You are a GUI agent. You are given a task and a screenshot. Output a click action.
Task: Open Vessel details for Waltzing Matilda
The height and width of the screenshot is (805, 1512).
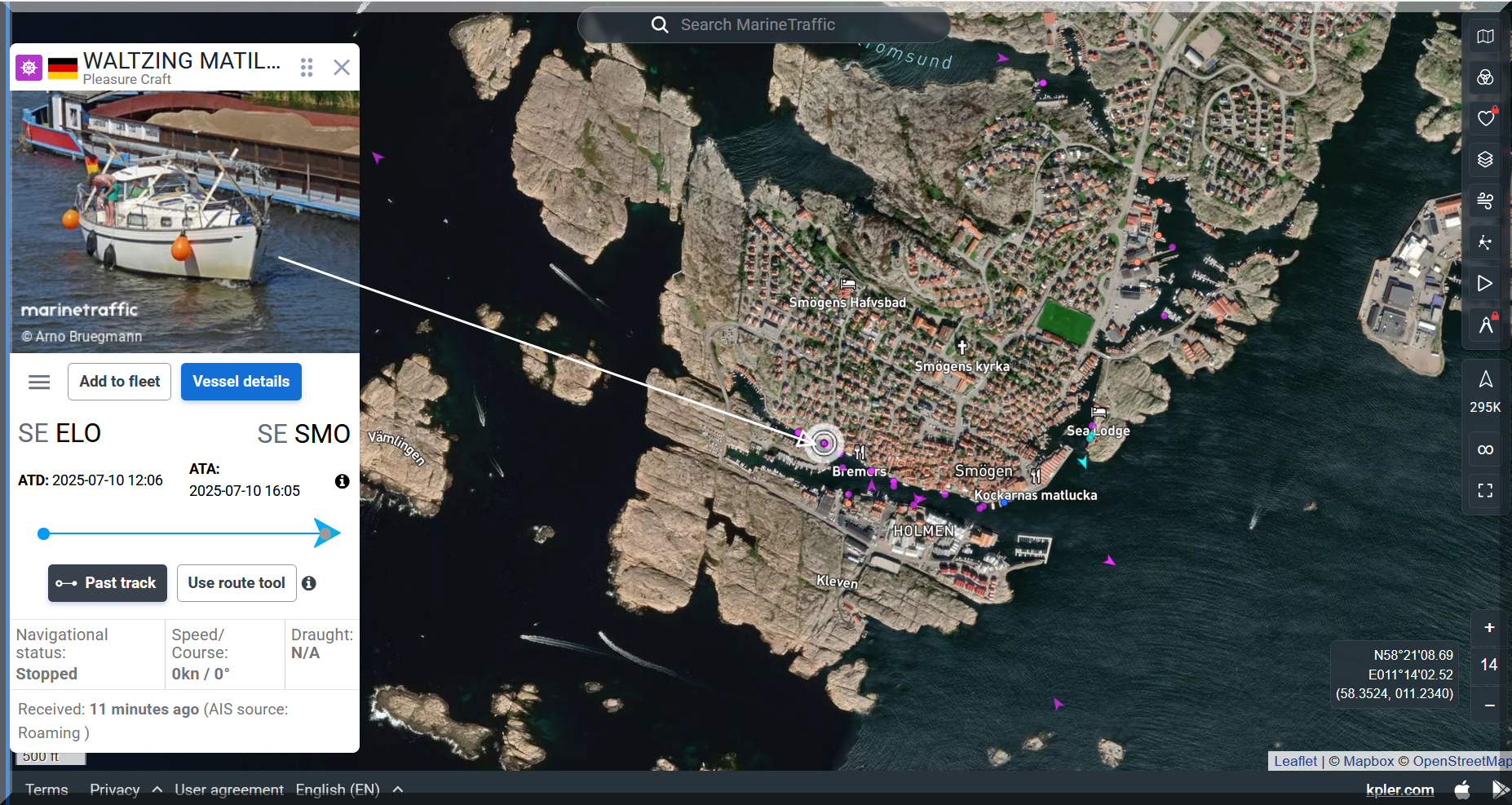click(241, 382)
